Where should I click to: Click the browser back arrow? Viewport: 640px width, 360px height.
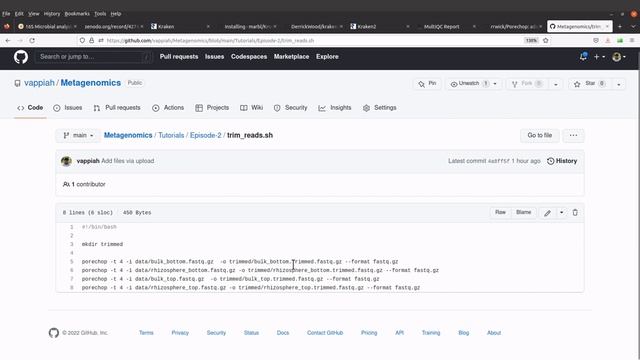8,40
